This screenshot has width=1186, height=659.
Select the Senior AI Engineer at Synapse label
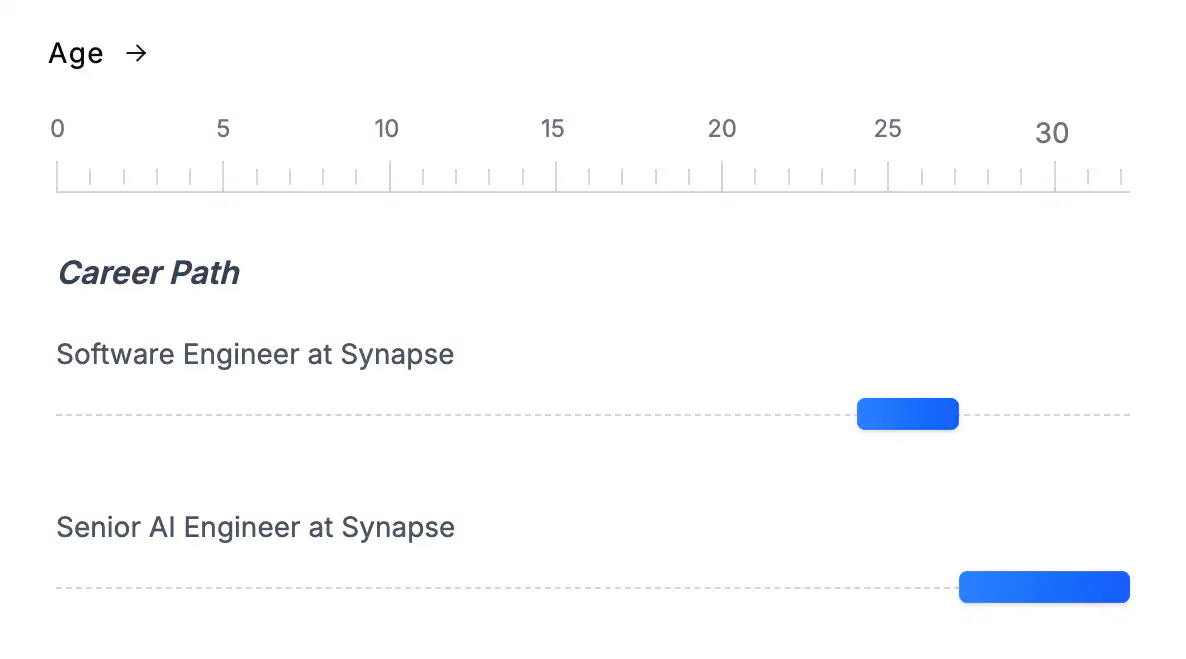(255, 527)
